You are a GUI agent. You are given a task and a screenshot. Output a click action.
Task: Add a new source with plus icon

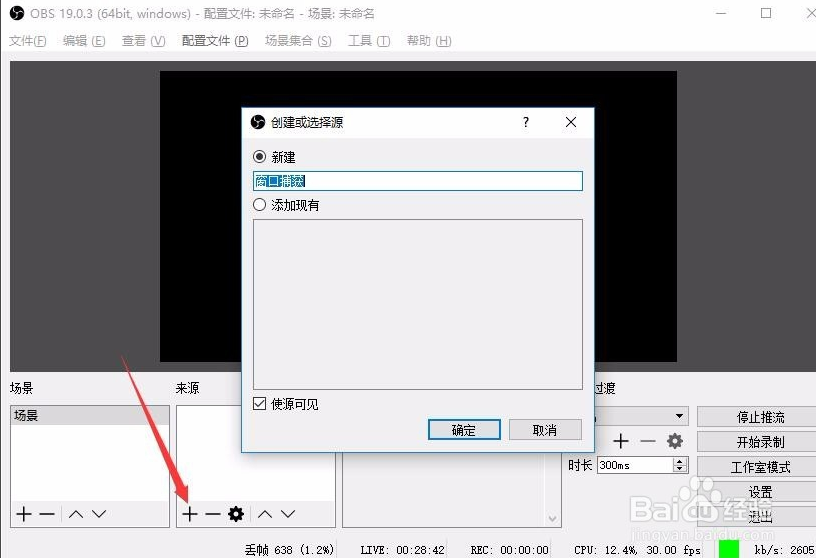pyautogui.click(x=190, y=514)
